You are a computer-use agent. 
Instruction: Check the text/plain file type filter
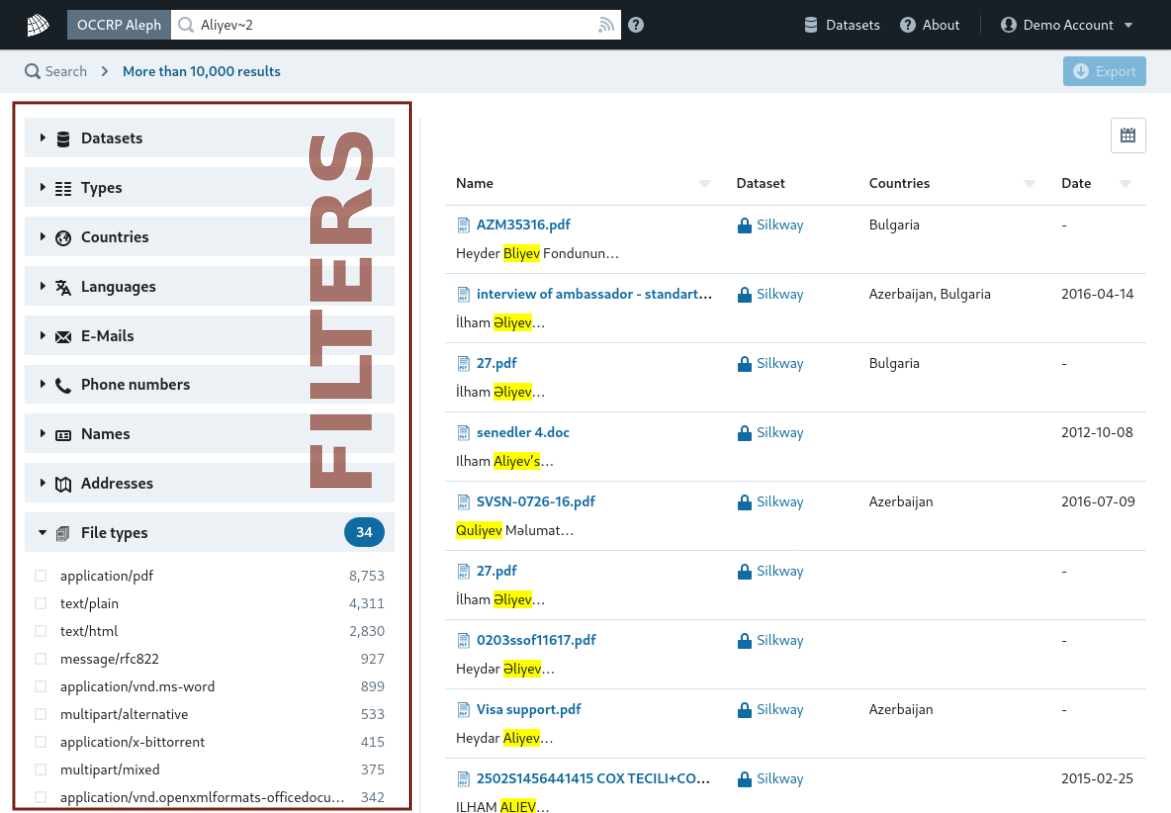[40, 603]
